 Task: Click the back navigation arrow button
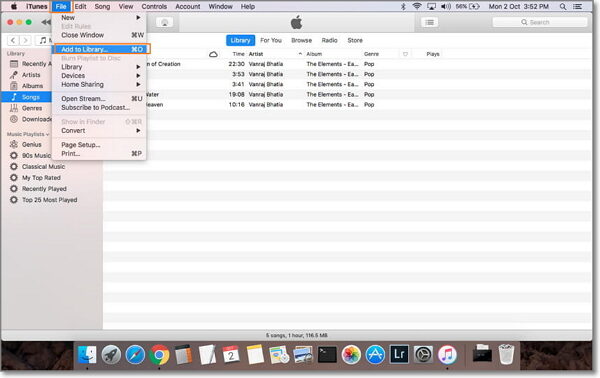pyautogui.click(x=13, y=40)
